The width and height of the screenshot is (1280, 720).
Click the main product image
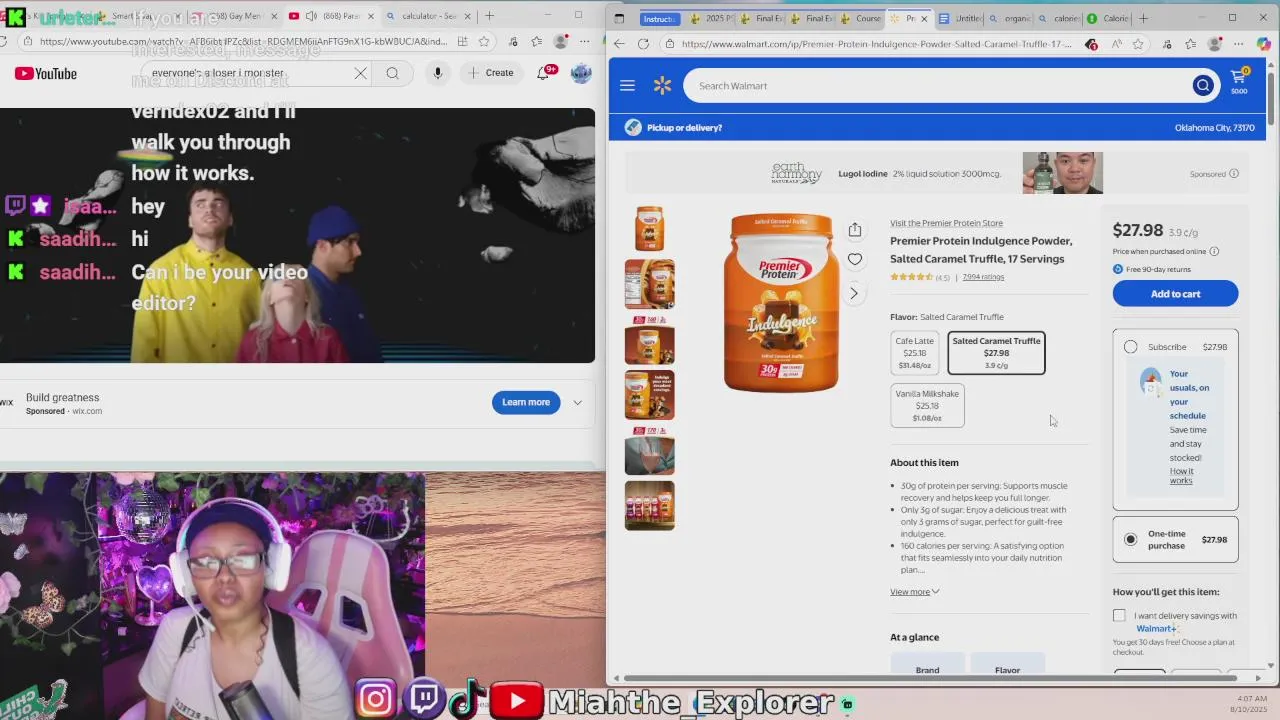(782, 302)
